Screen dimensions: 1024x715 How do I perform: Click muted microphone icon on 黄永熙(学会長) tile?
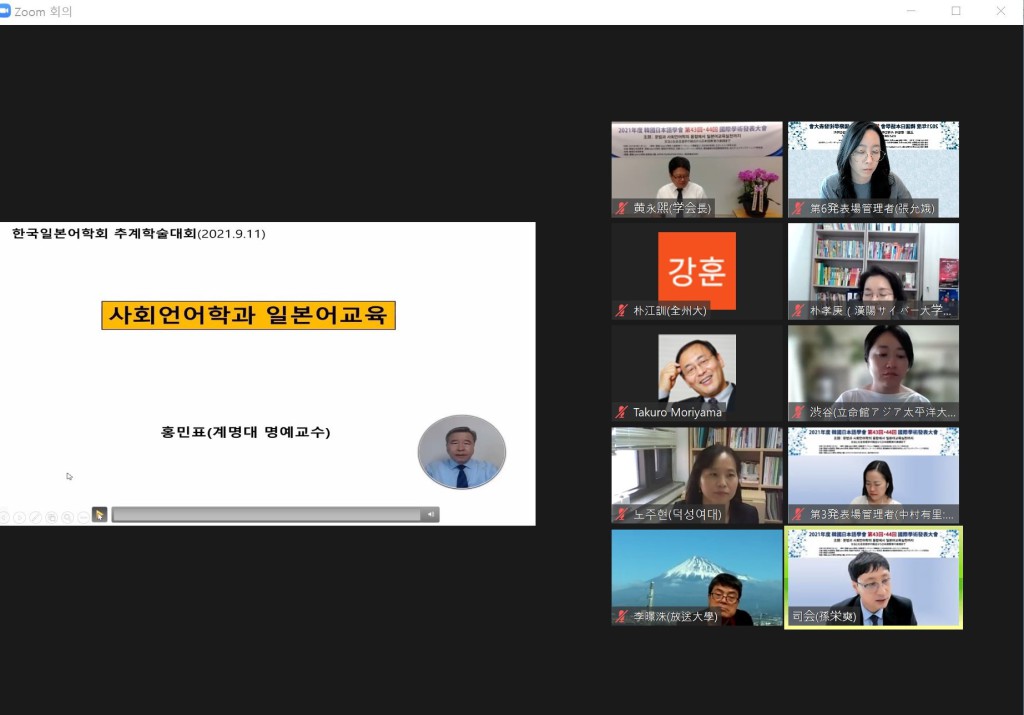[622, 208]
